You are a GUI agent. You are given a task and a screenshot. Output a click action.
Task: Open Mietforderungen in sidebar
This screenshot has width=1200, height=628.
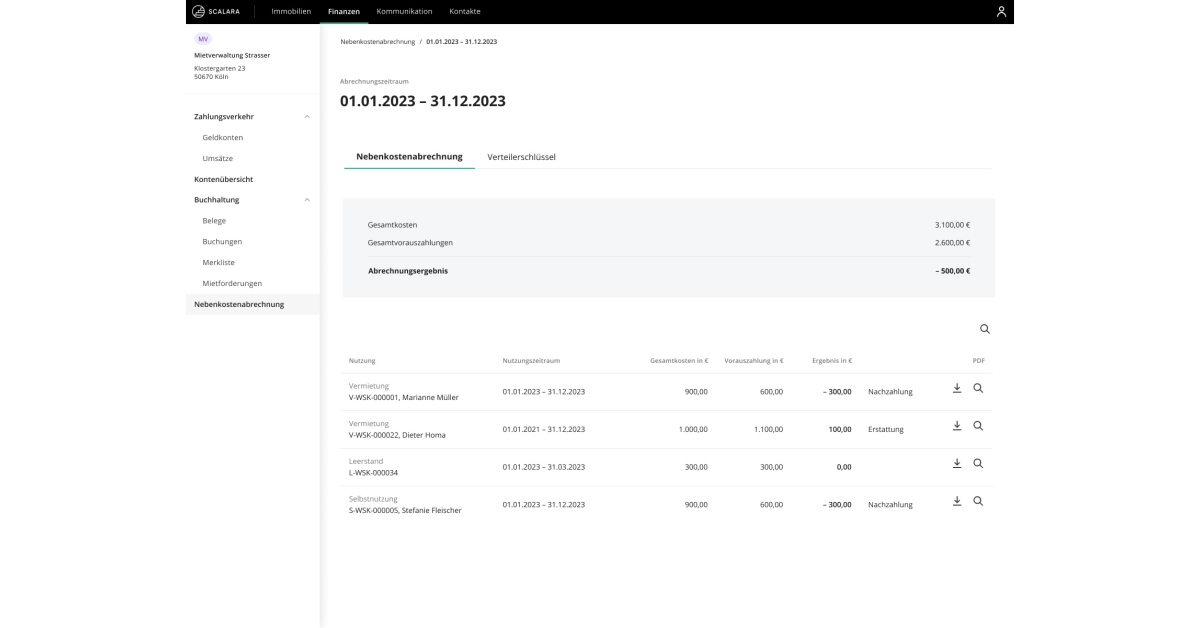pyautogui.click(x=232, y=283)
